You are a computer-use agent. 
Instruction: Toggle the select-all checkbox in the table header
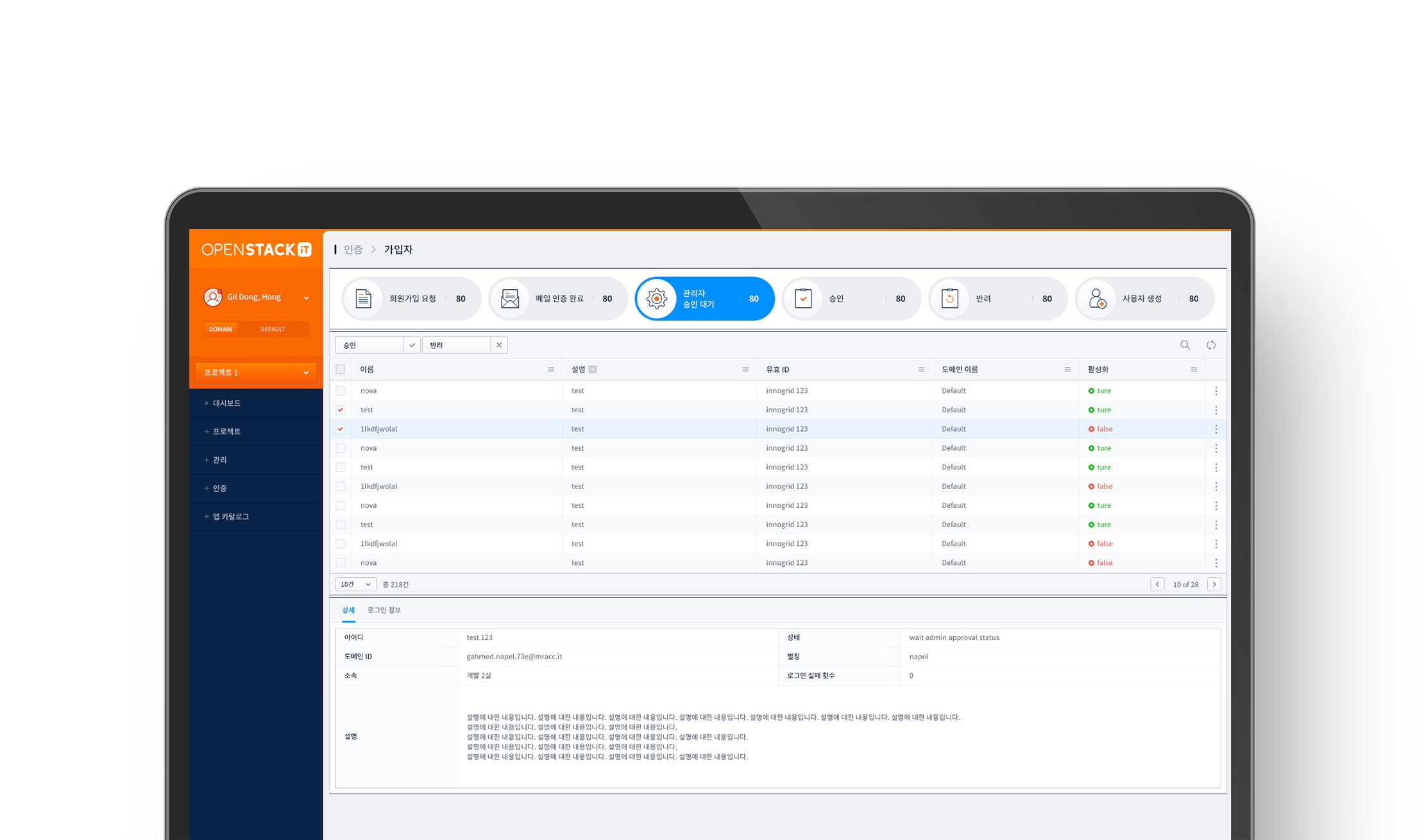pos(341,369)
